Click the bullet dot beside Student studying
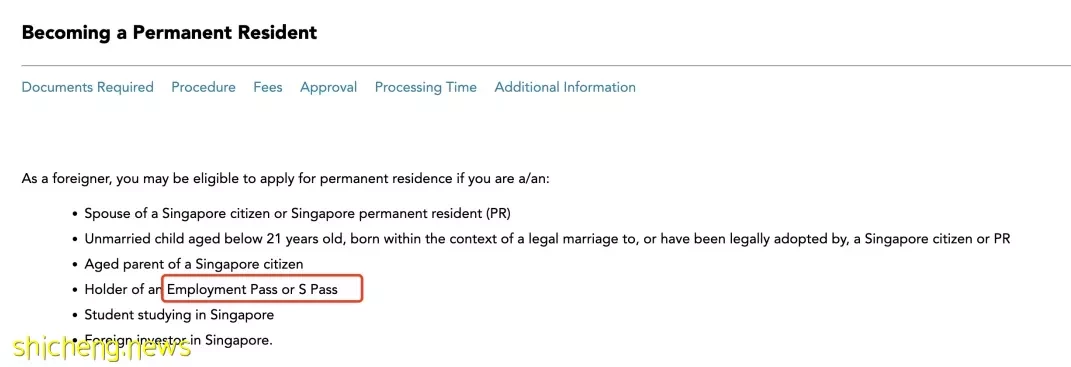 [x=74, y=316]
